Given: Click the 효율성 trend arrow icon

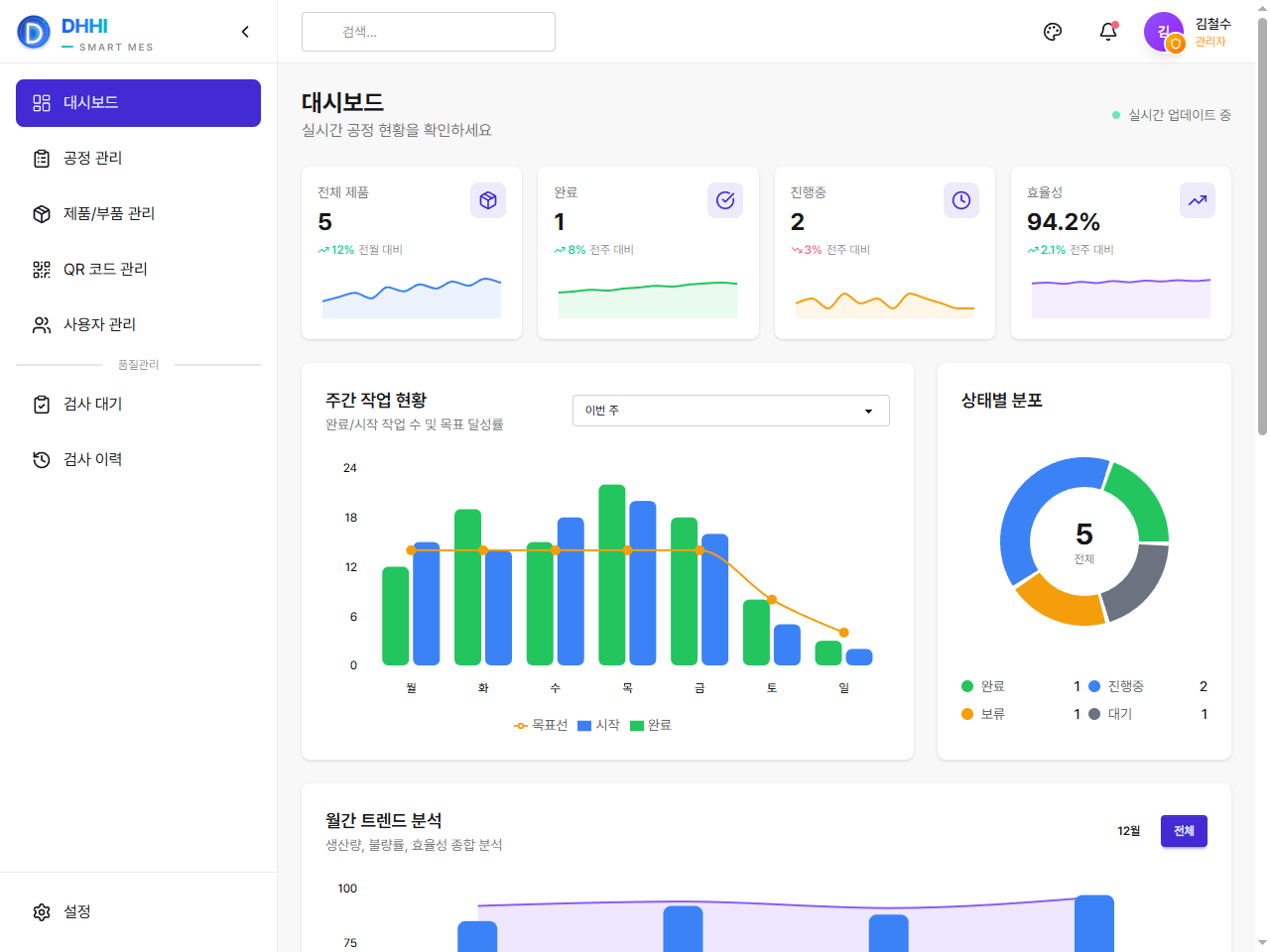Looking at the screenshot, I should (x=1198, y=200).
